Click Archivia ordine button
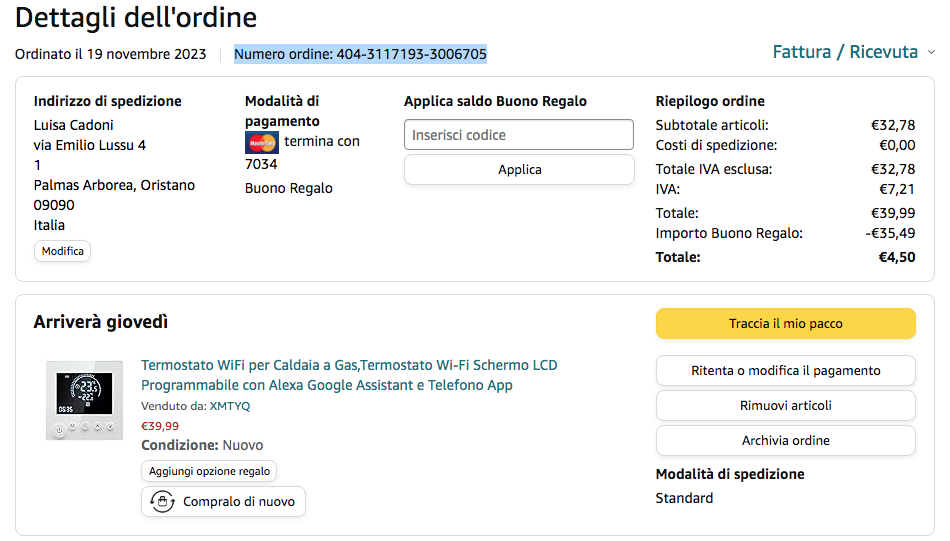The width and height of the screenshot is (950, 541). click(x=785, y=441)
